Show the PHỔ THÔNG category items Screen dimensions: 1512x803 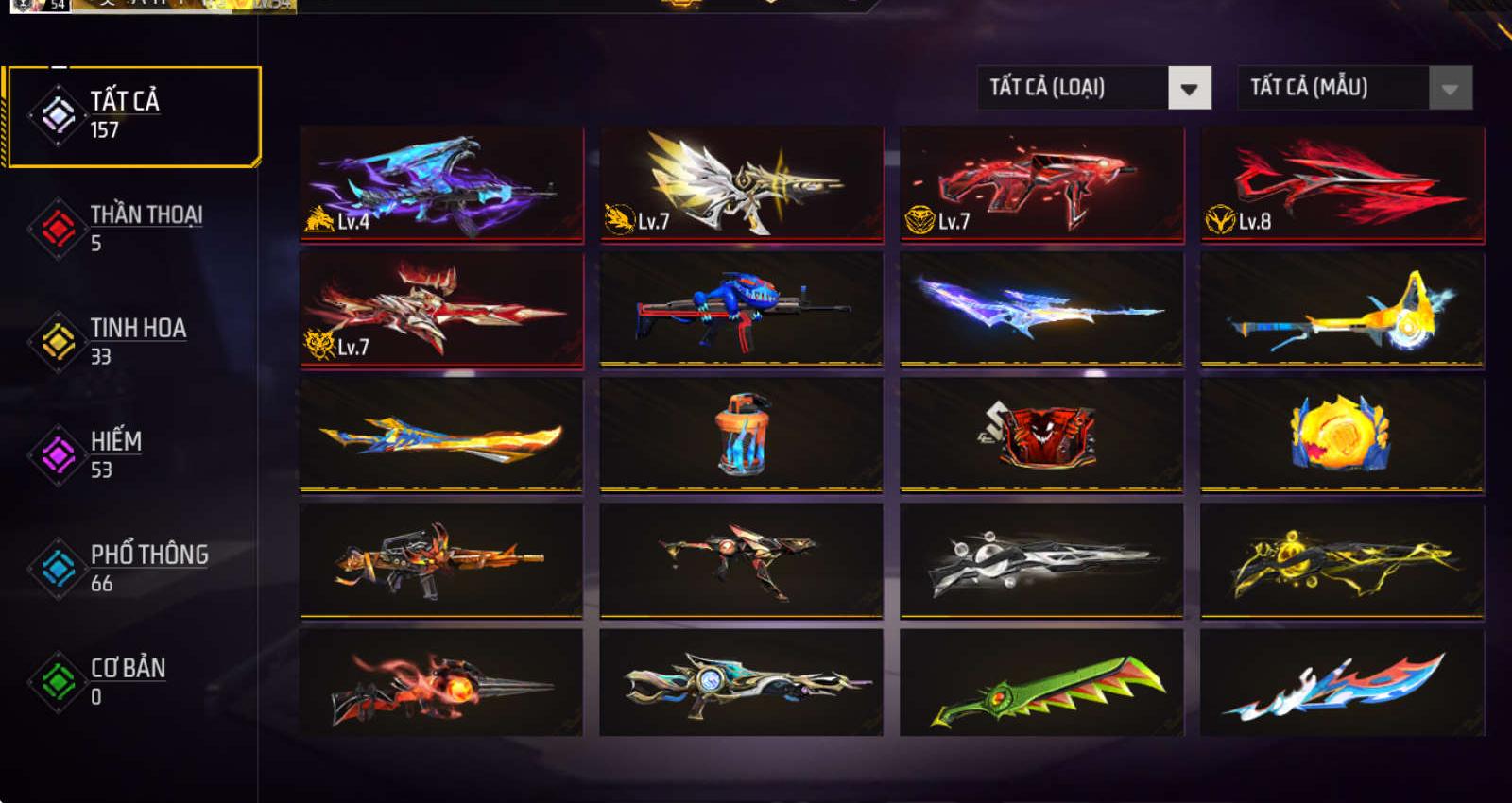(129, 568)
